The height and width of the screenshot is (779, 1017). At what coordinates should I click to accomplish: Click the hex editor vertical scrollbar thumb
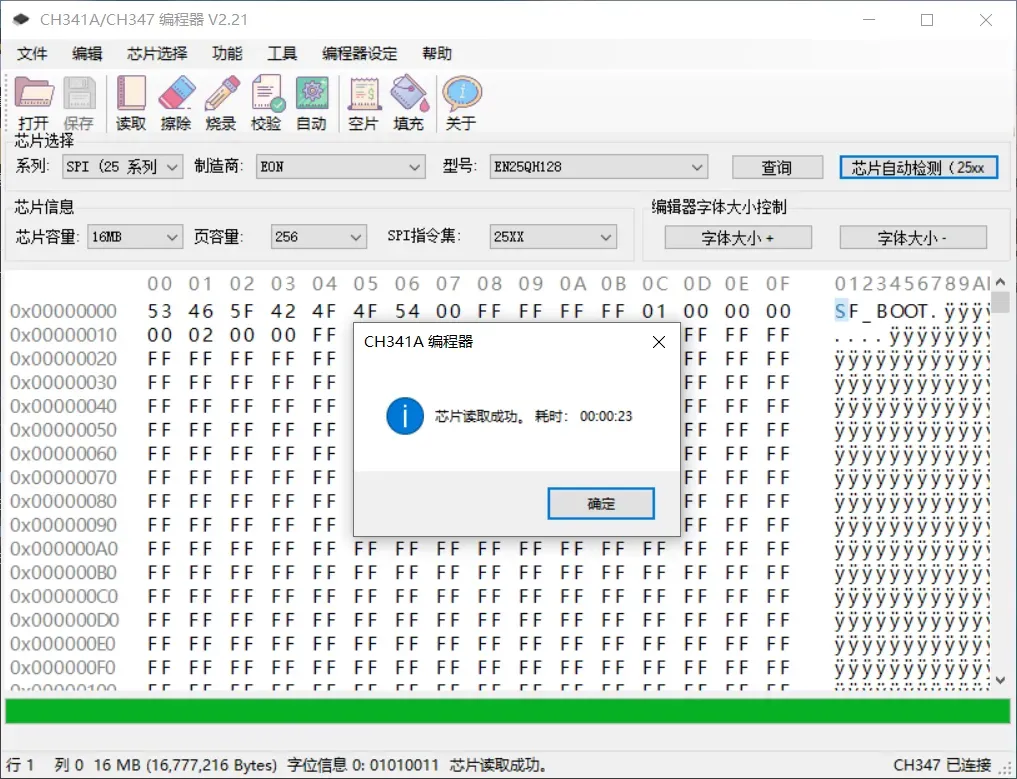1000,302
